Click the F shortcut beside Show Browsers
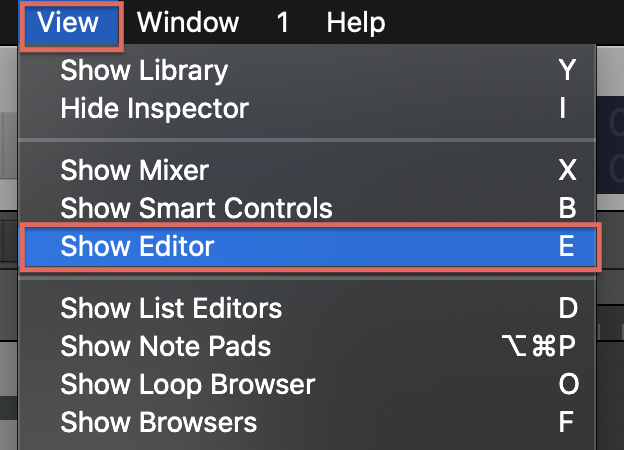 [x=567, y=422]
